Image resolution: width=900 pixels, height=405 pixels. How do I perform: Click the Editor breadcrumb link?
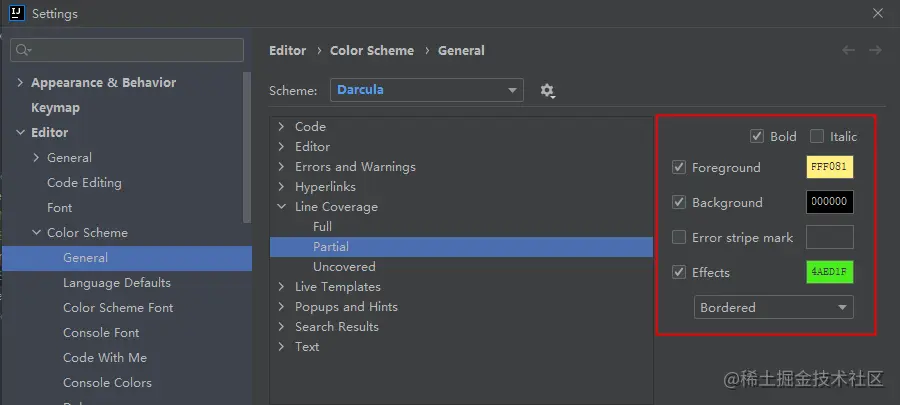click(x=288, y=50)
